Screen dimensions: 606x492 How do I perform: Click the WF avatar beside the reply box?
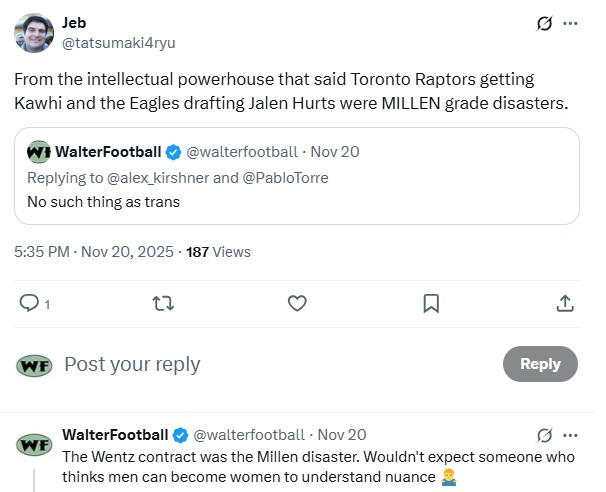[x=34, y=365]
